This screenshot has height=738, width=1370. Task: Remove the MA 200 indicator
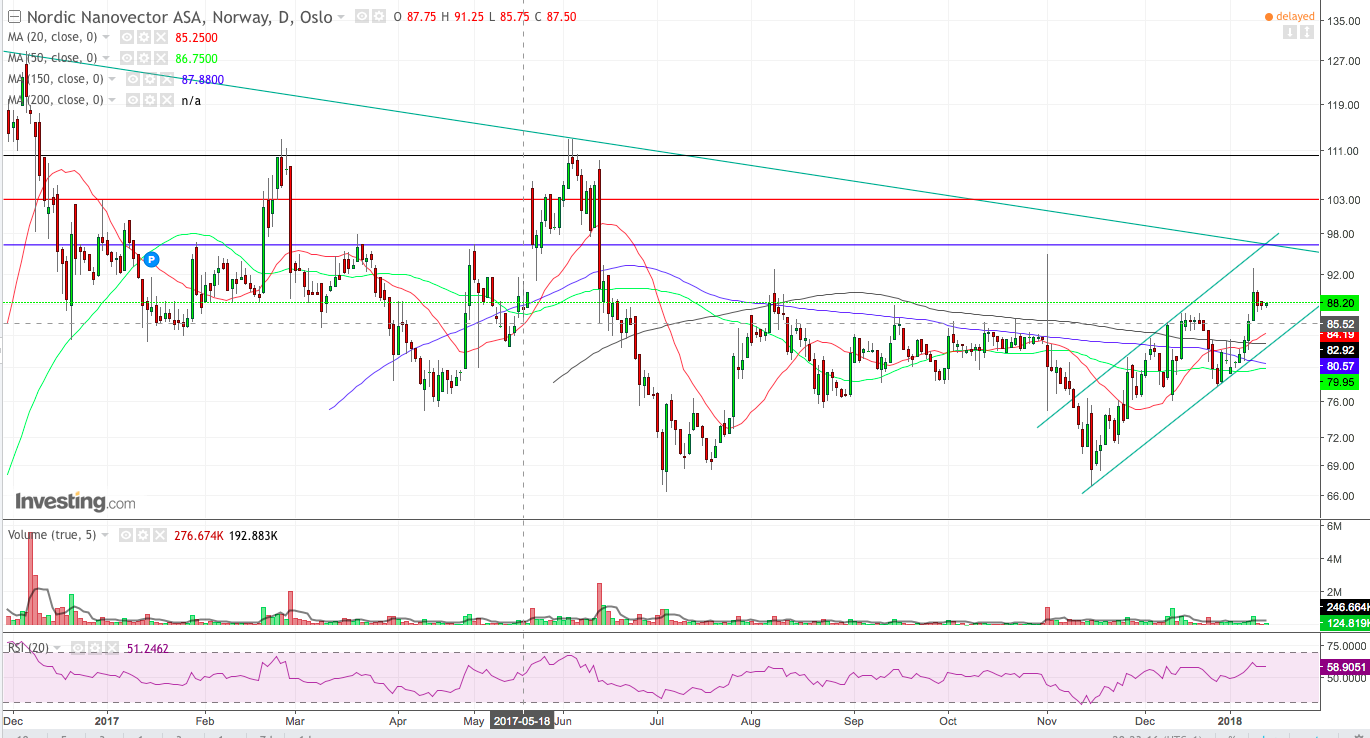pyautogui.click(x=167, y=100)
